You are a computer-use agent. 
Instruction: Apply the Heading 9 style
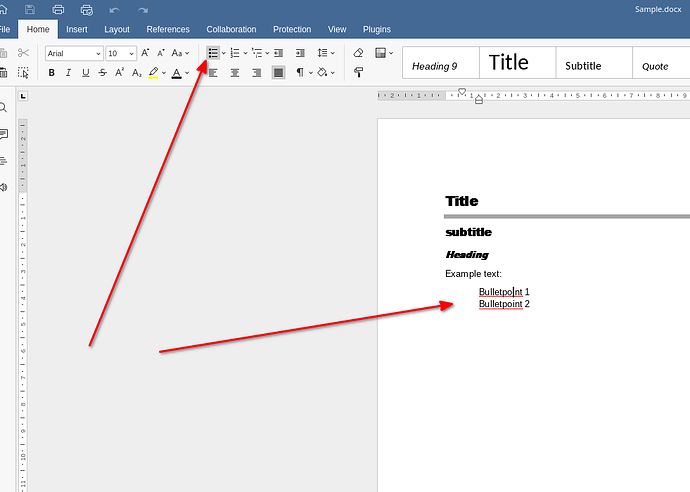(441, 63)
